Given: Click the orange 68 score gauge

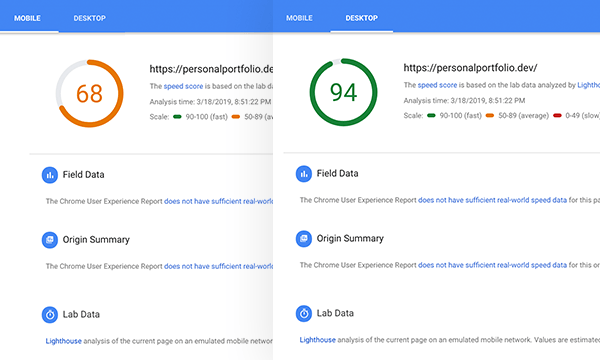Looking at the screenshot, I should coord(90,93).
